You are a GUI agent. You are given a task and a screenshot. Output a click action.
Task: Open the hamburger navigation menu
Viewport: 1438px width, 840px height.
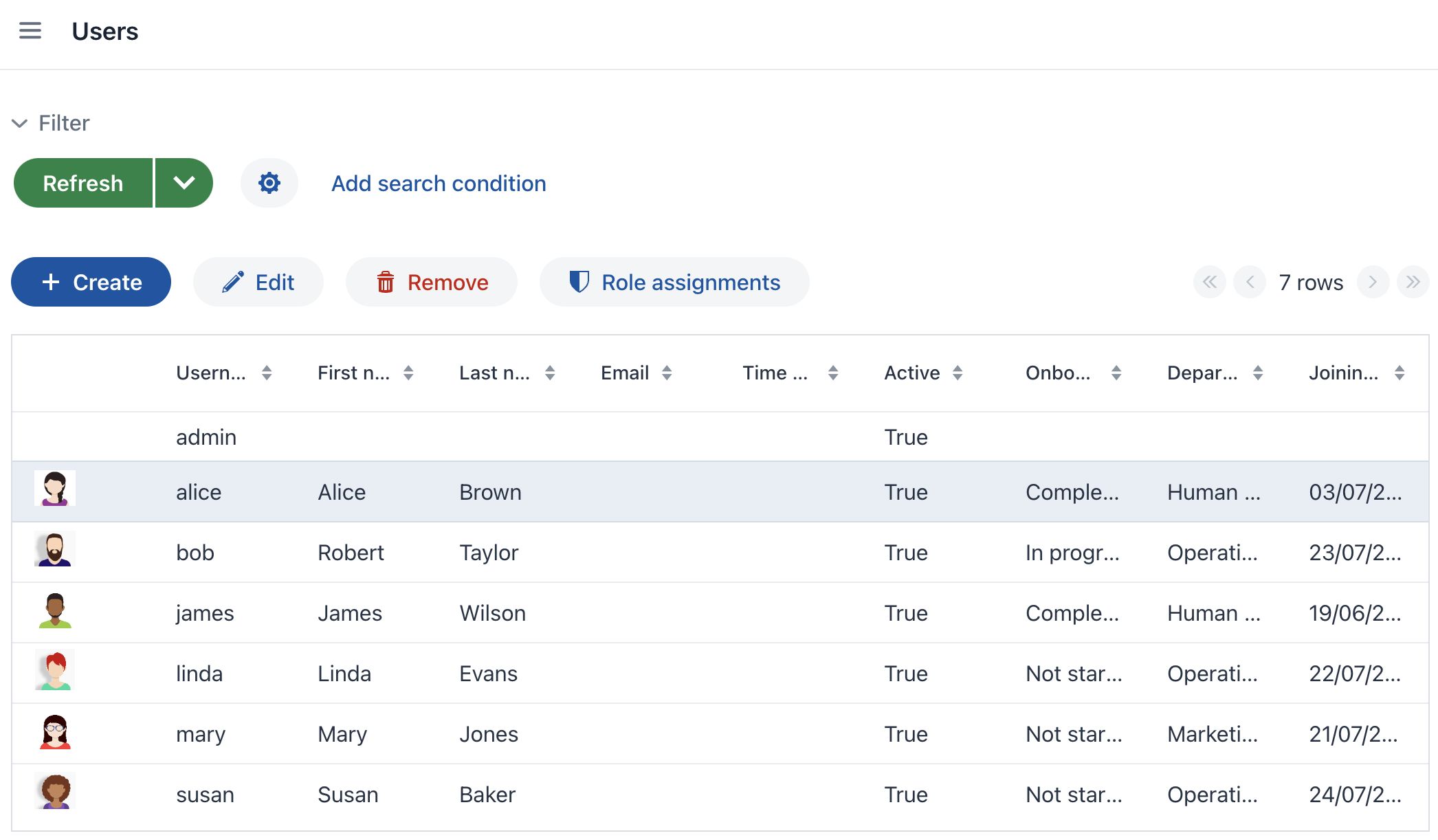[x=30, y=31]
